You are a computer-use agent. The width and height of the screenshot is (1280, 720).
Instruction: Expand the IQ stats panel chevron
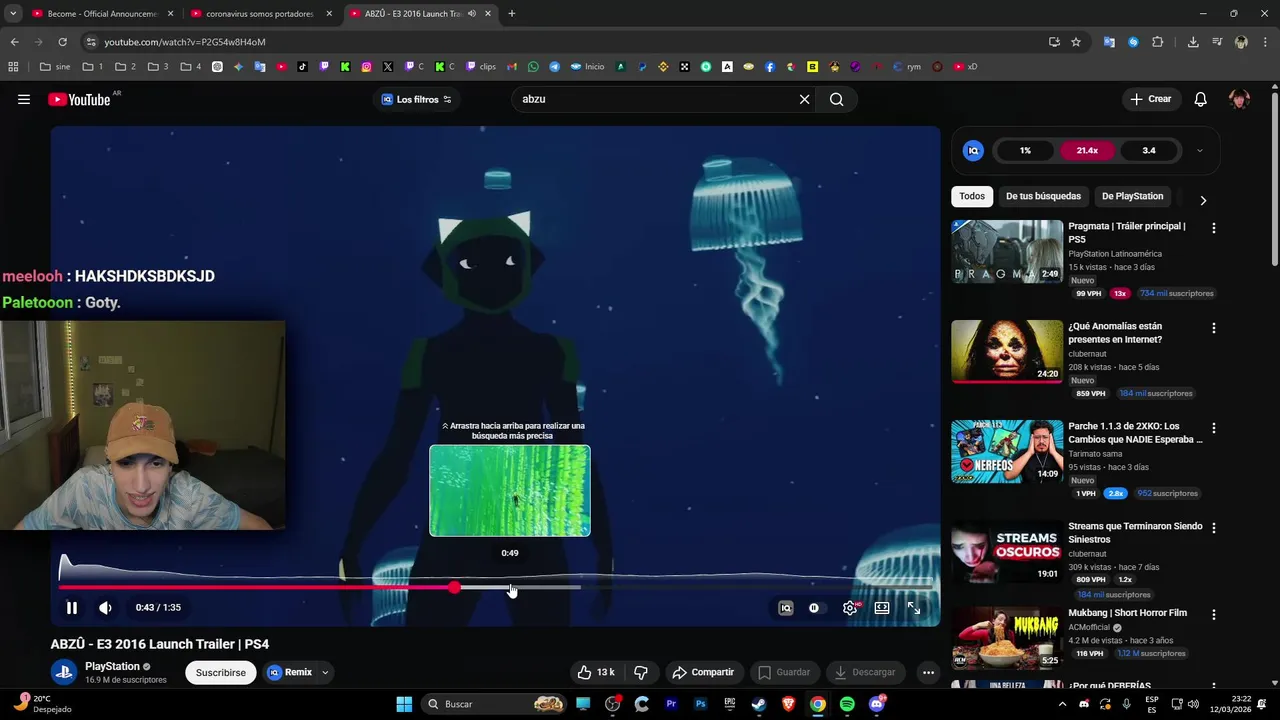(x=1199, y=151)
